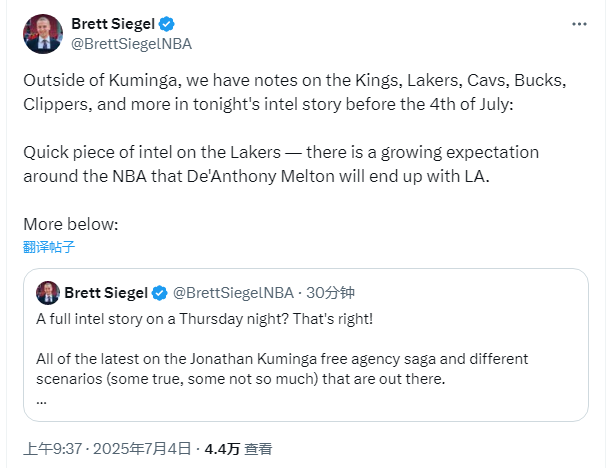This screenshot has height=468, width=609.
Task: Select the author name in the quoted post
Action: coord(106,293)
